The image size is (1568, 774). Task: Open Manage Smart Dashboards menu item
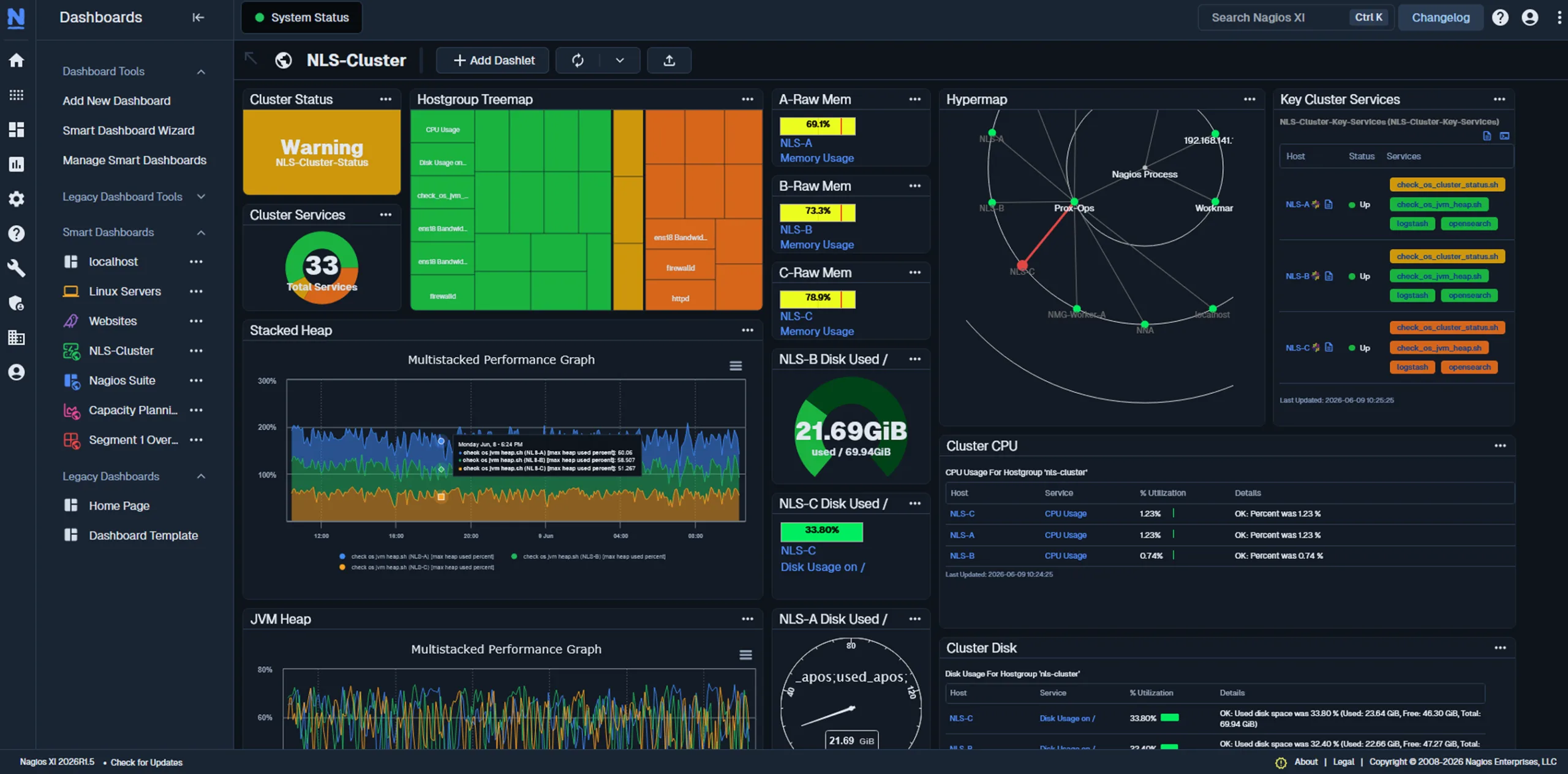tap(135, 160)
